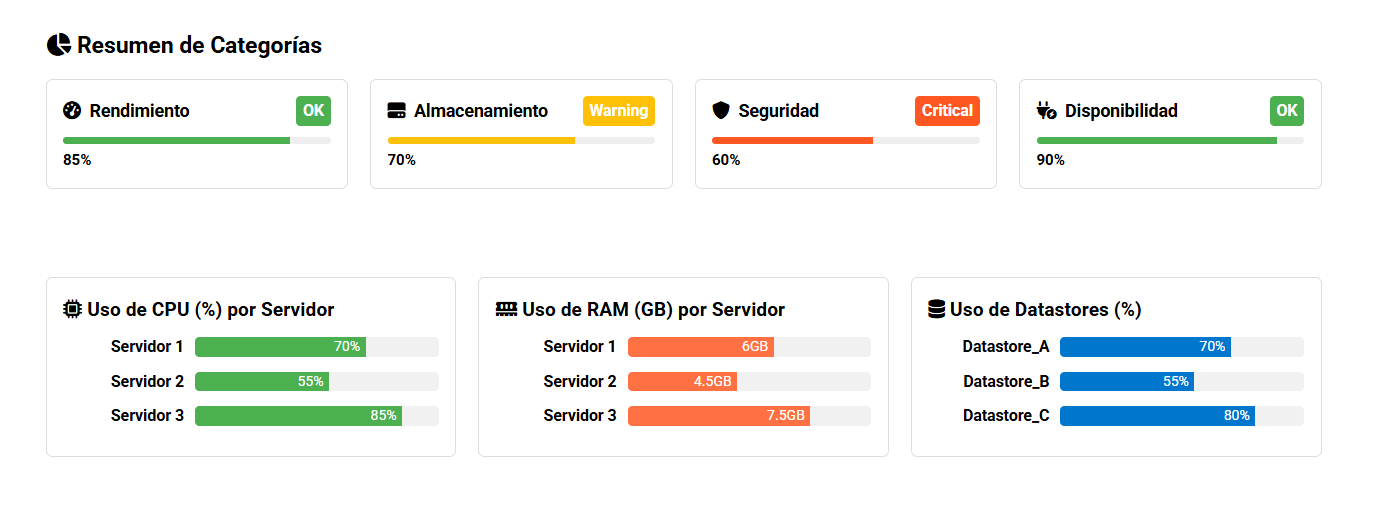Click the hard drive icon beside Almacenamiento
Image resolution: width=1383 pixels, height=514 pixels.
pos(396,111)
